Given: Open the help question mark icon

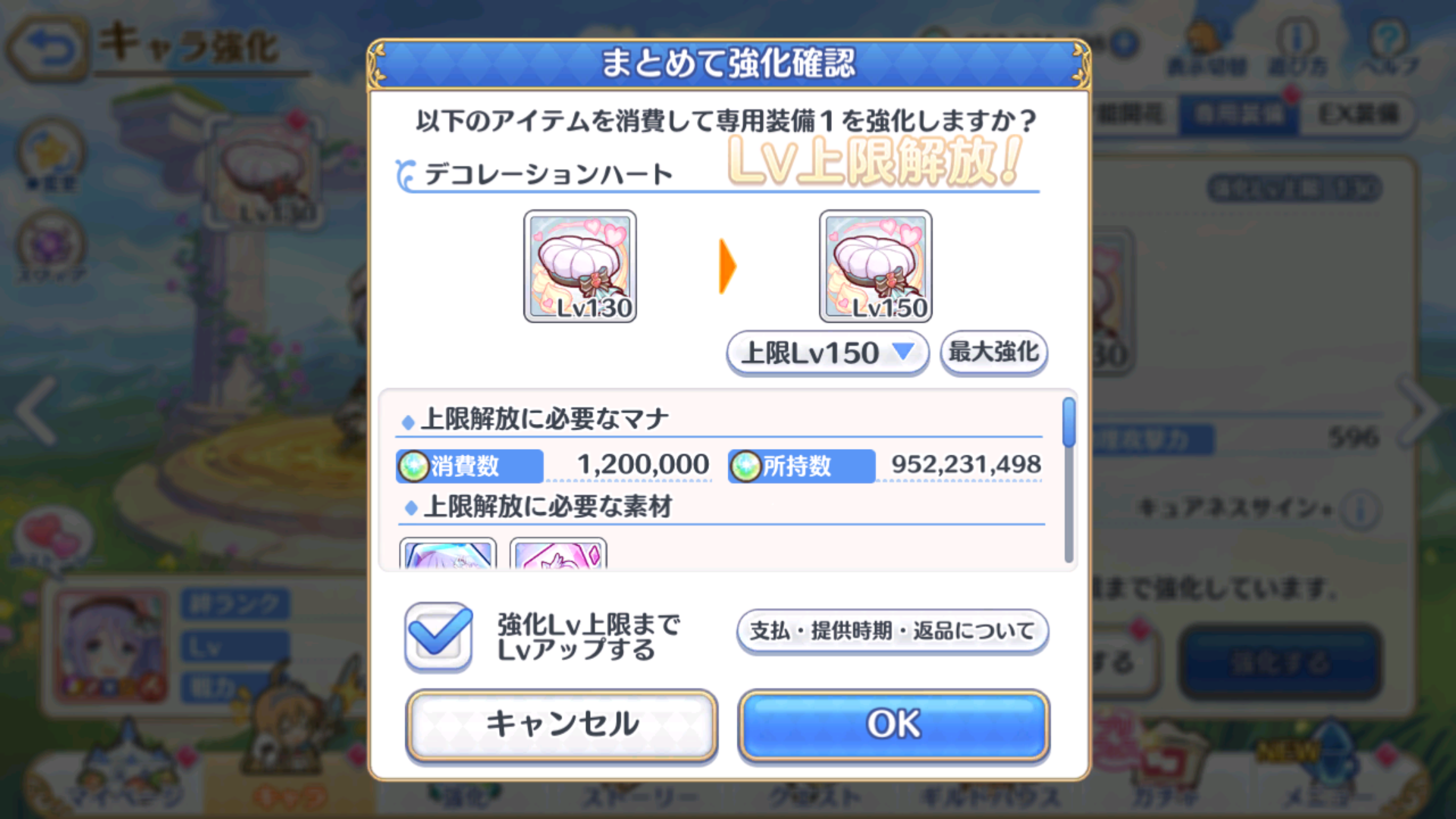Looking at the screenshot, I should [x=1389, y=47].
